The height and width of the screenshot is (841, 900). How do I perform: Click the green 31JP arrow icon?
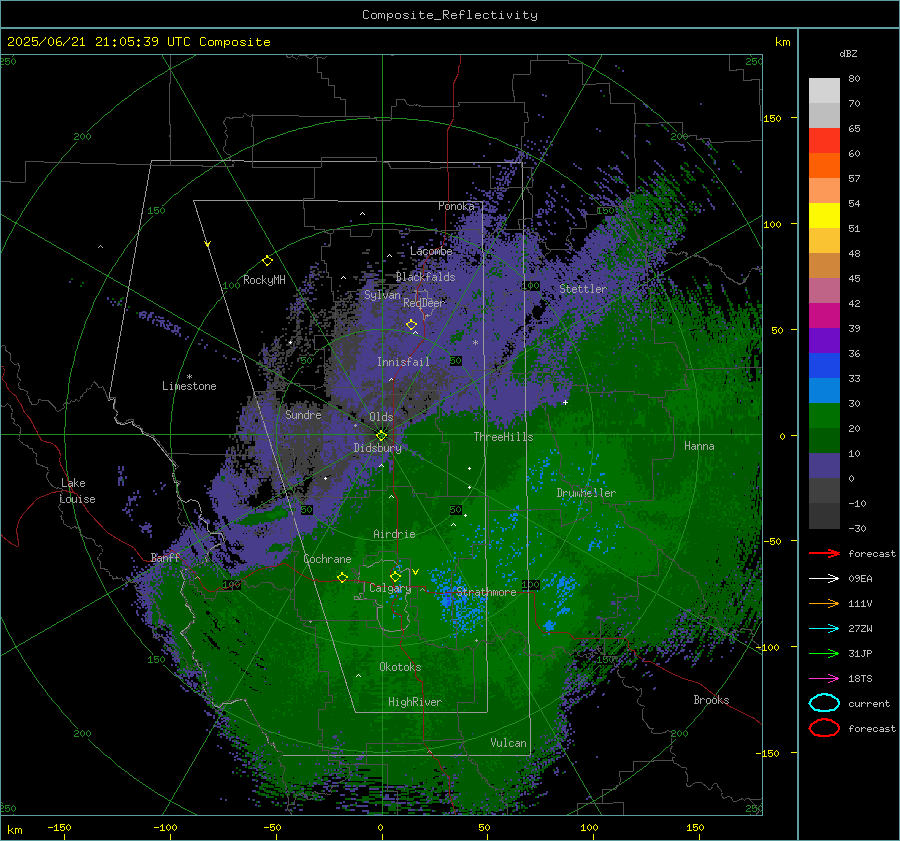tap(824, 653)
